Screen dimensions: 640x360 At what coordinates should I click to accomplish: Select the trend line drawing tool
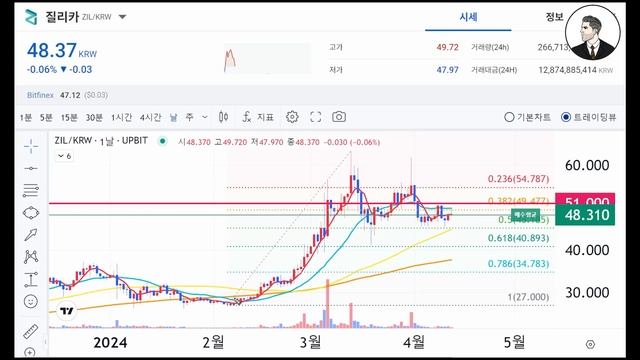click(x=31, y=168)
